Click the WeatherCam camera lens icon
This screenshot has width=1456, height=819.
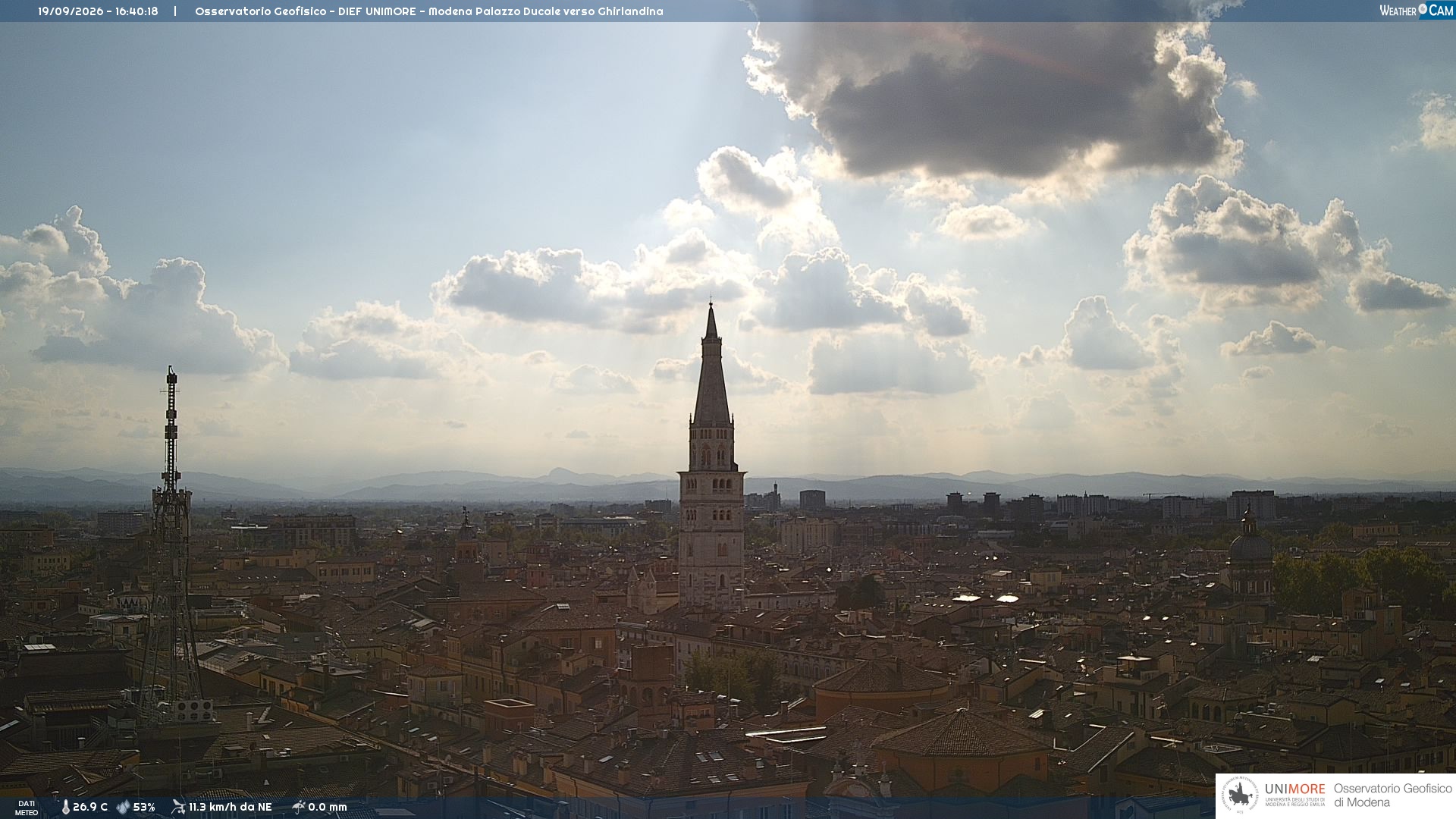(x=1423, y=9)
